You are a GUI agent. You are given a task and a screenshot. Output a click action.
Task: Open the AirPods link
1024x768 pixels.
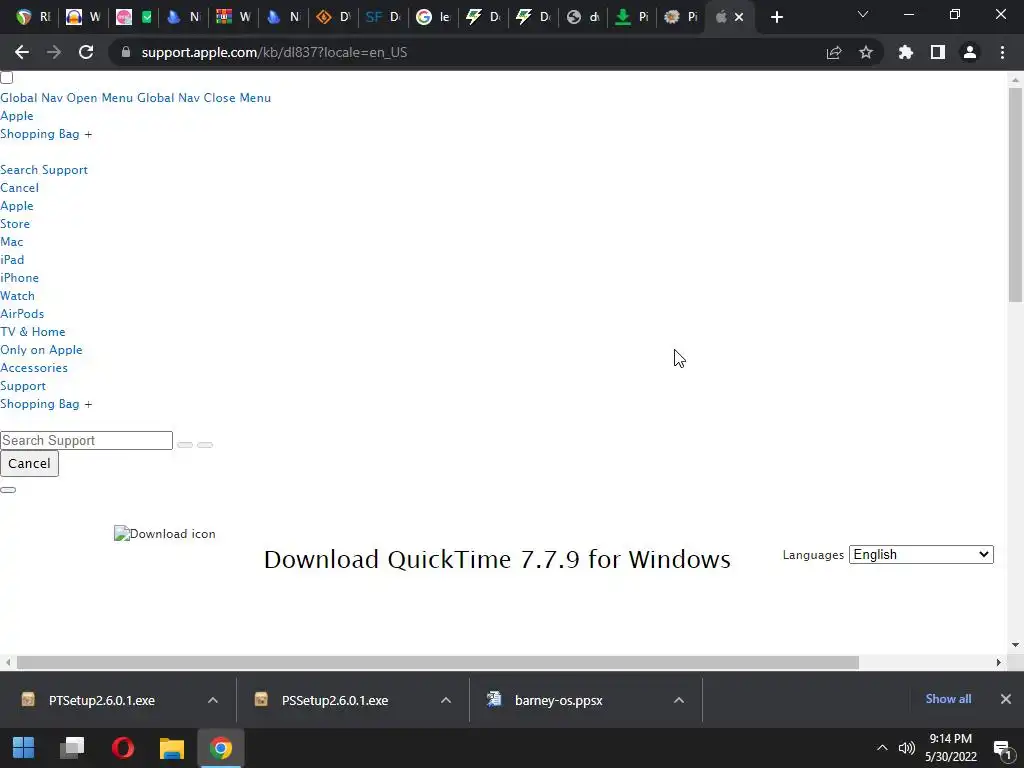22,314
